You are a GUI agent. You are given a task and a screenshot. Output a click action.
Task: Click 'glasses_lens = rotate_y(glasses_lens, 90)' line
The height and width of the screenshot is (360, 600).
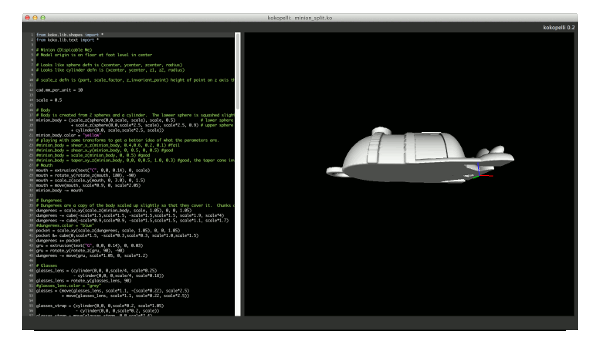pyautogui.click(x=84, y=281)
